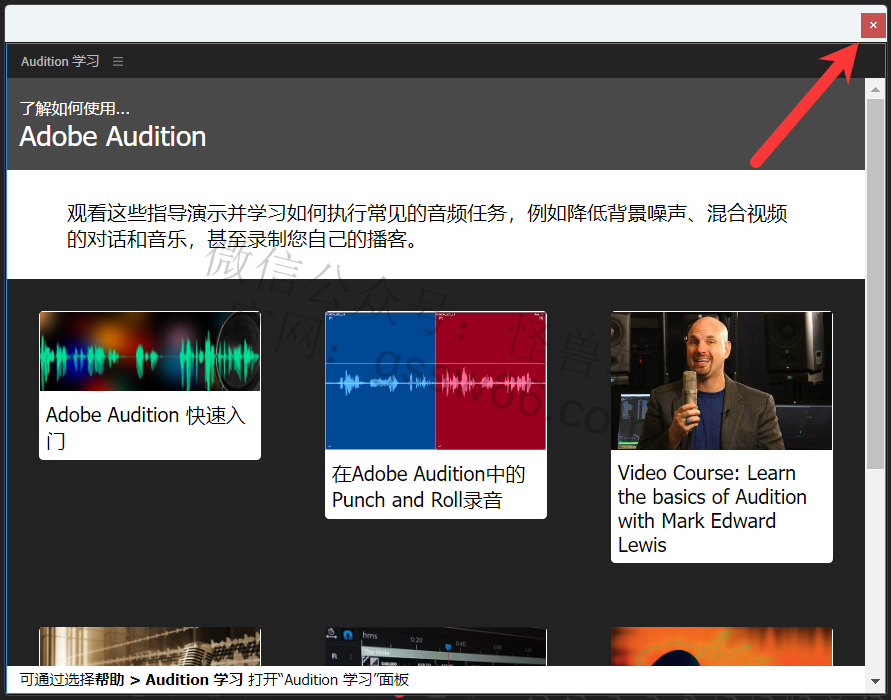Click the Adobe Audition 快速入门 title

(145, 427)
